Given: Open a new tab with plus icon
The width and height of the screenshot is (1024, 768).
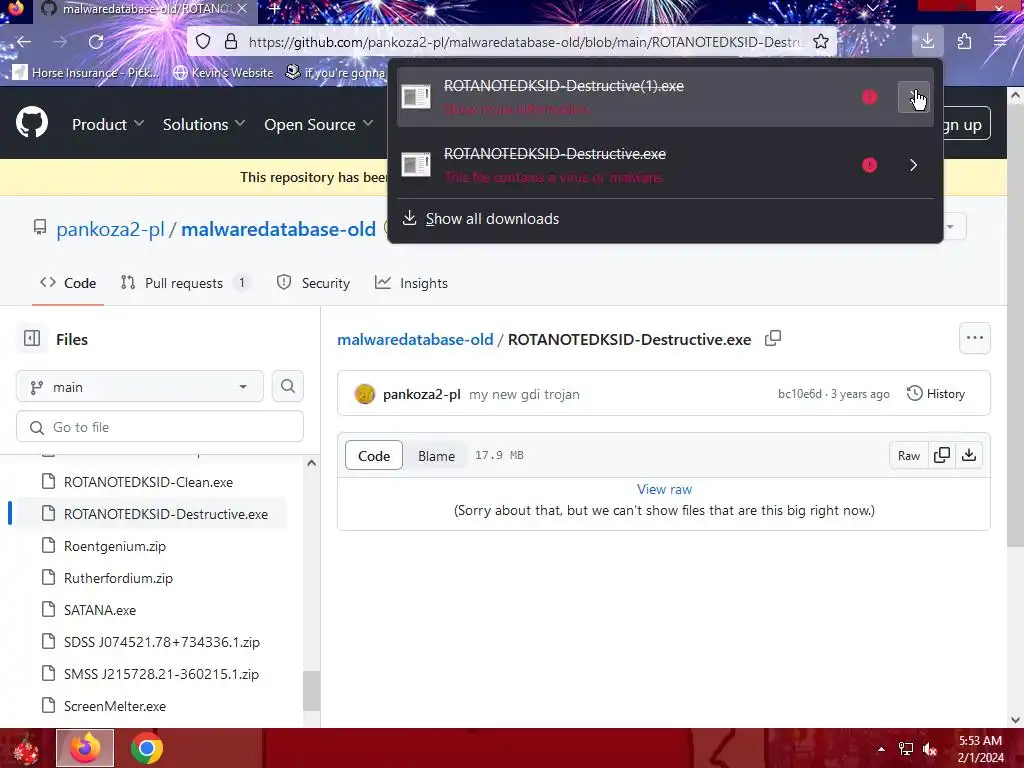Looking at the screenshot, I should click(x=274, y=8).
